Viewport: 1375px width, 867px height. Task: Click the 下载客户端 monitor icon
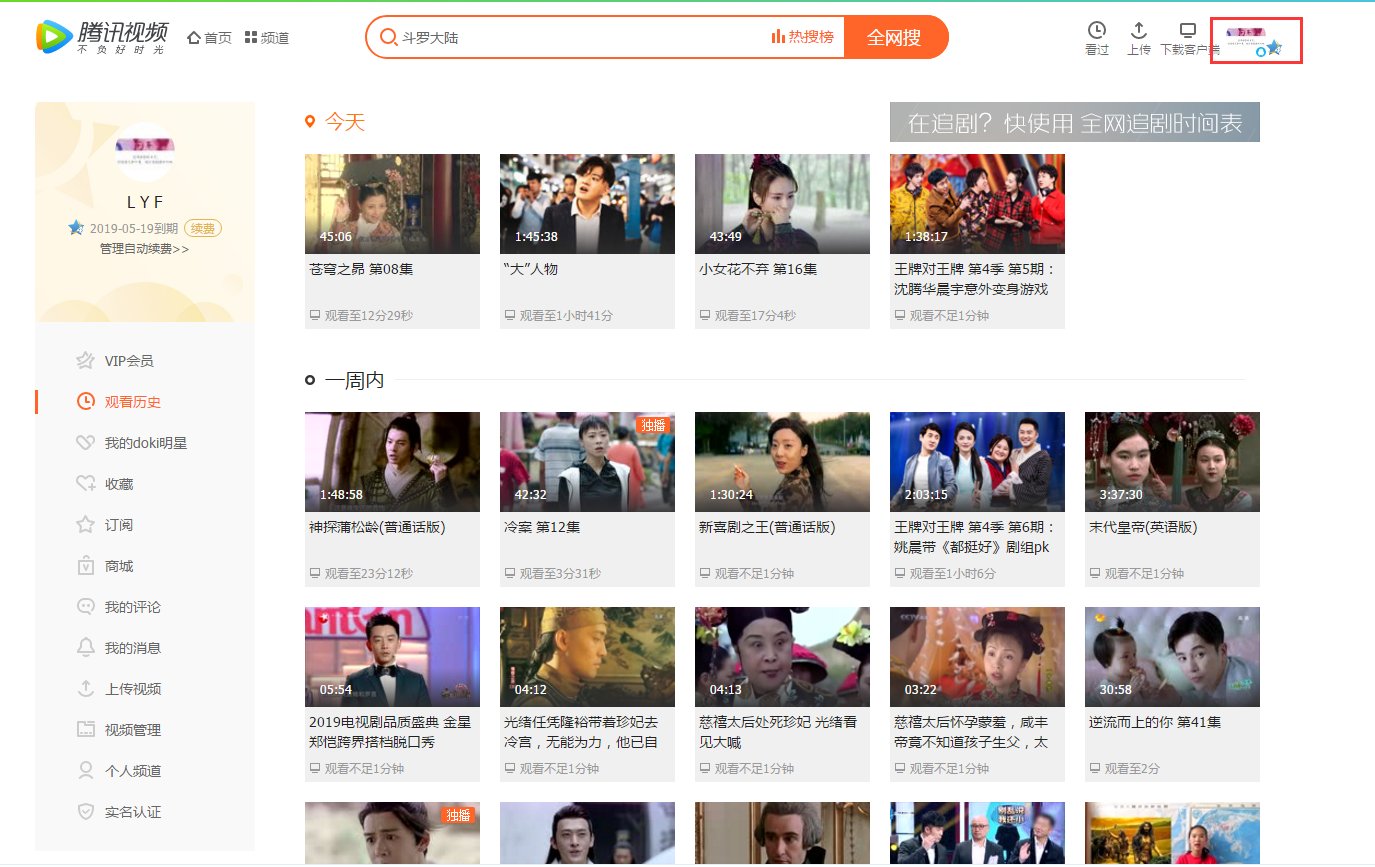pyautogui.click(x=1188, y=31)
